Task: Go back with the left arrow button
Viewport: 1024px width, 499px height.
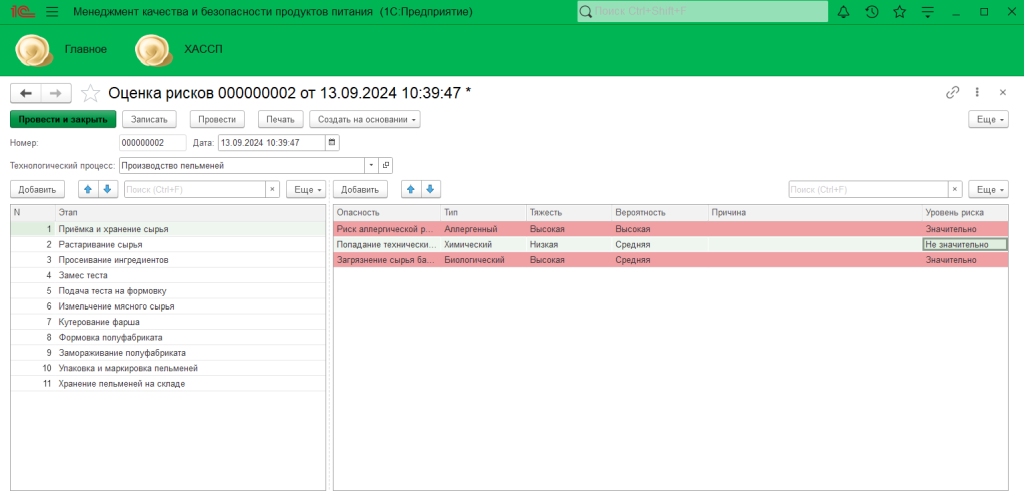Action: click(x=26, y=93)
